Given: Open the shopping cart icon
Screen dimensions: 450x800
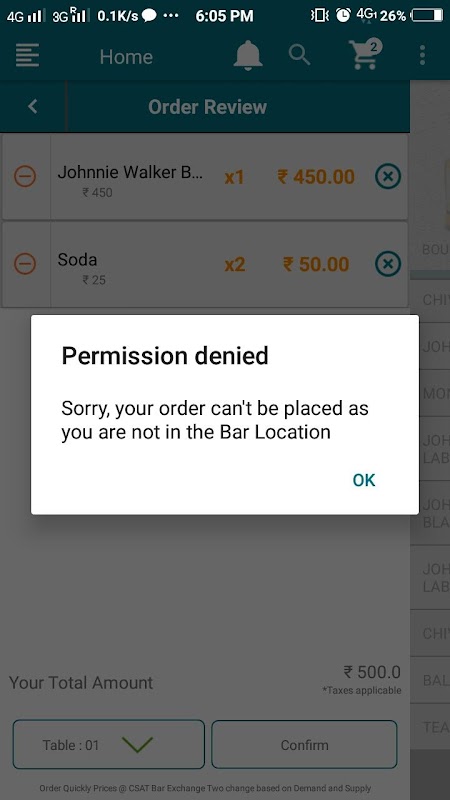Looking at the screenshot, I should pyautogui.click(x=363, y=55).
